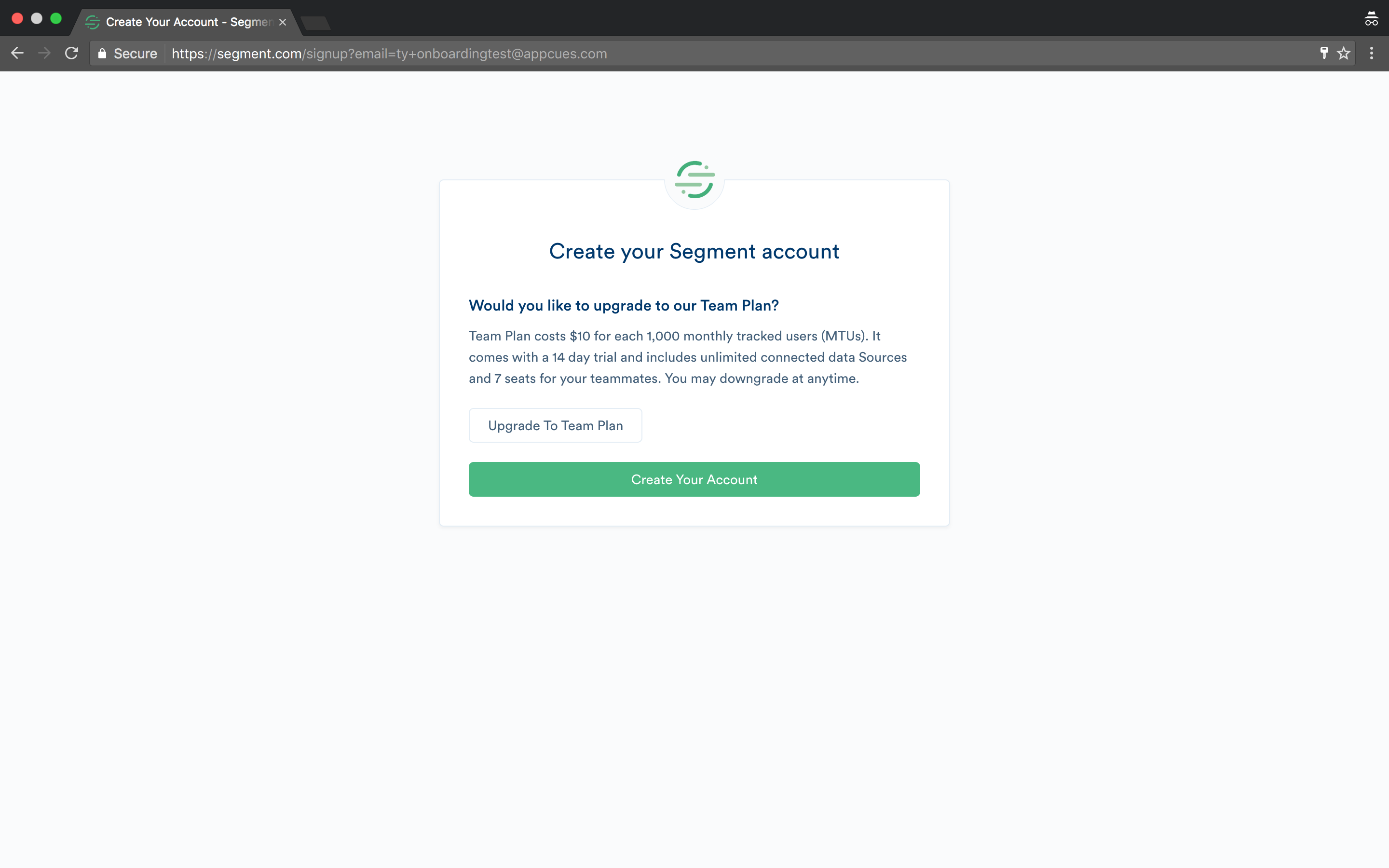Image resolution: width=1389 pixels, height=868 pixels.
Task: Click the Secure label in address bar
Action: pos(136,54)
